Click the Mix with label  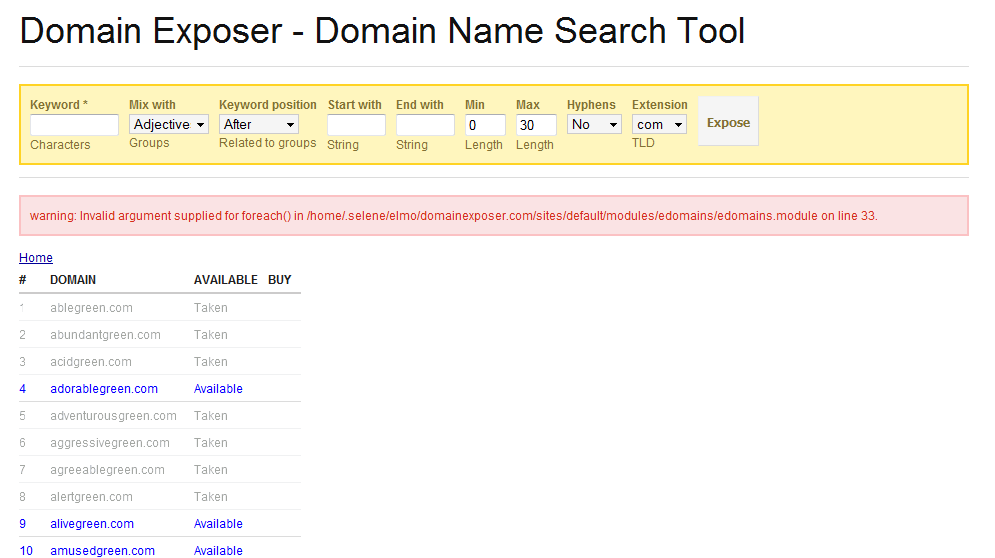point(152,105)
